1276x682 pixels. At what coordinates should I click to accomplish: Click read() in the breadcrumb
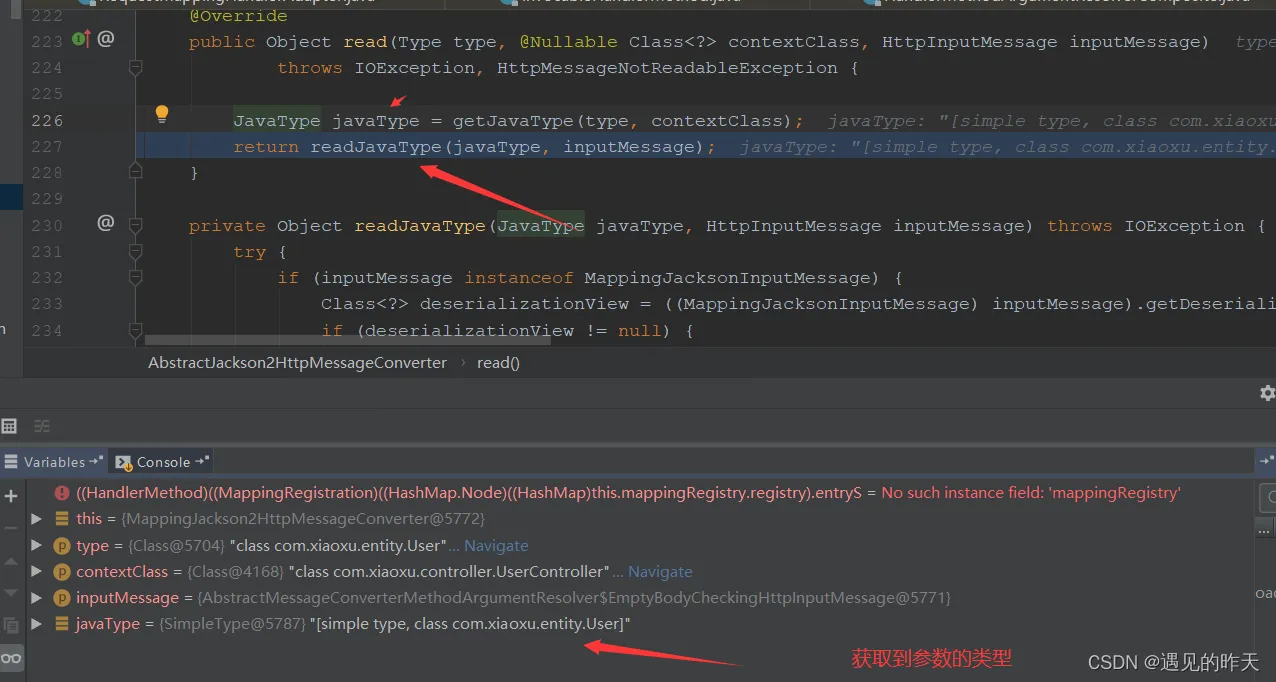(498, 363)
